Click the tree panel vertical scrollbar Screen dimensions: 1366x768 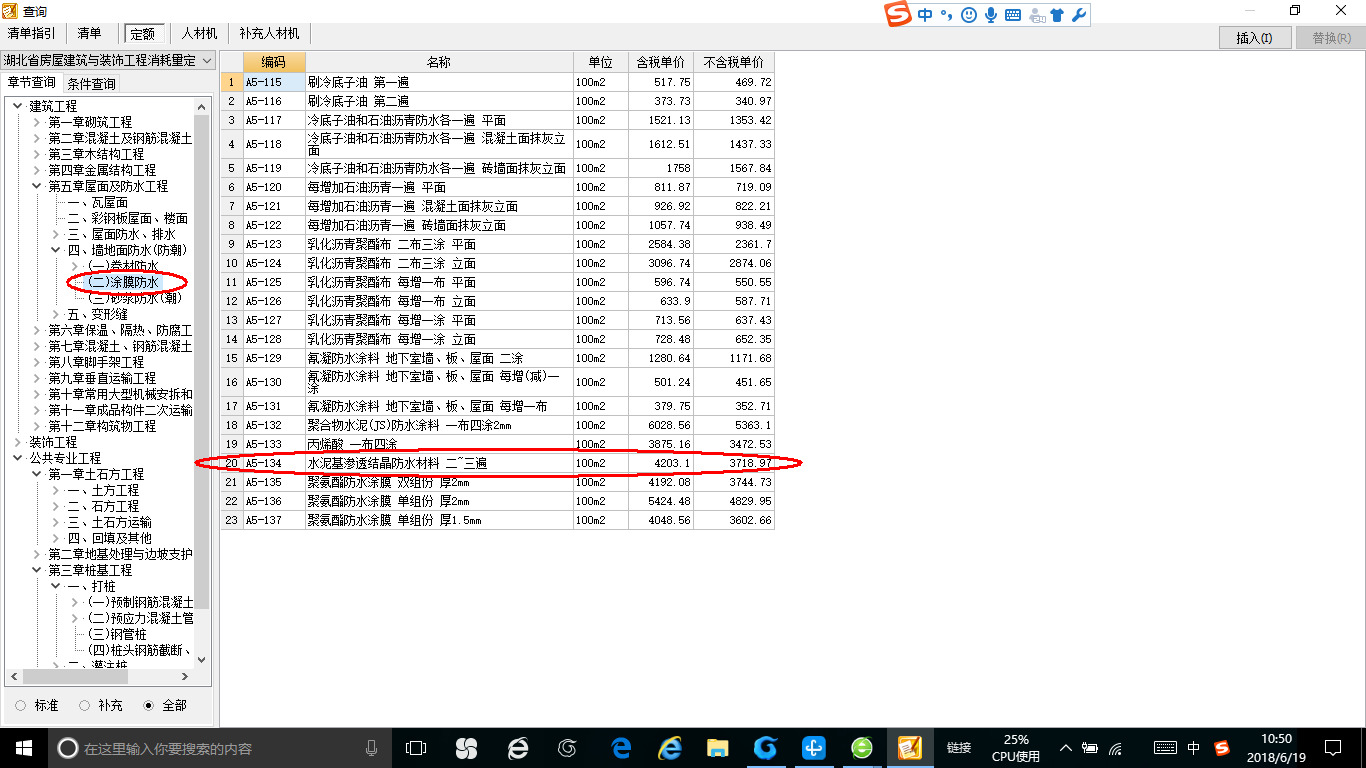pos(202,360)
